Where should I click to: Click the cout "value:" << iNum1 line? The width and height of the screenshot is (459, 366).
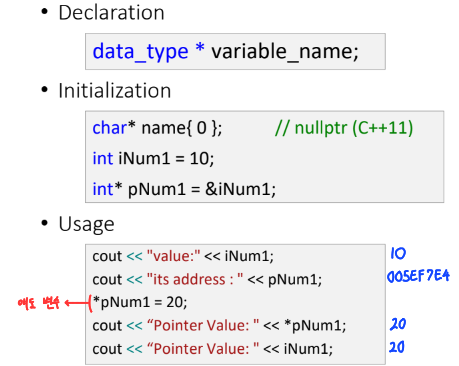(183, 256)
